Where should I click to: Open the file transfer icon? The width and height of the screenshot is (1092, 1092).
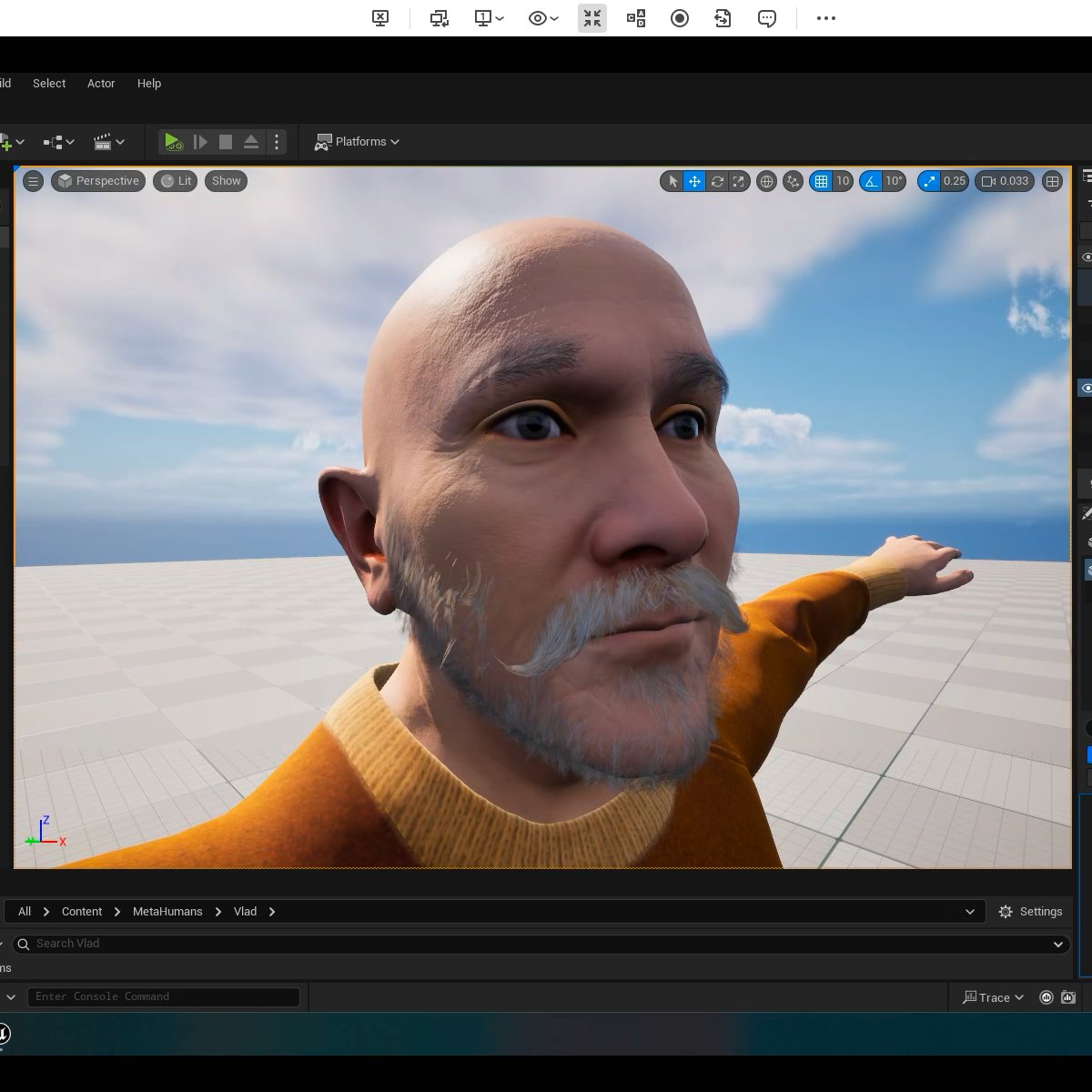click(x=723, y=18)
